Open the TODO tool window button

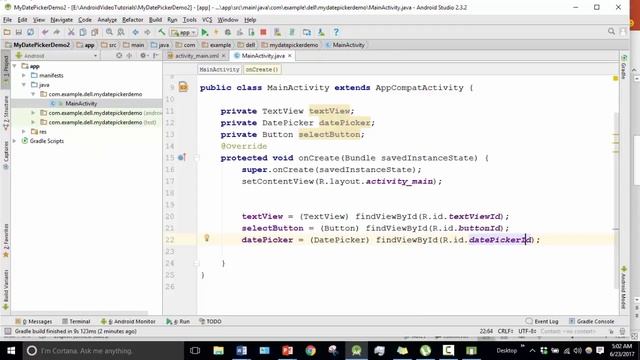click(x=210, y=321)
